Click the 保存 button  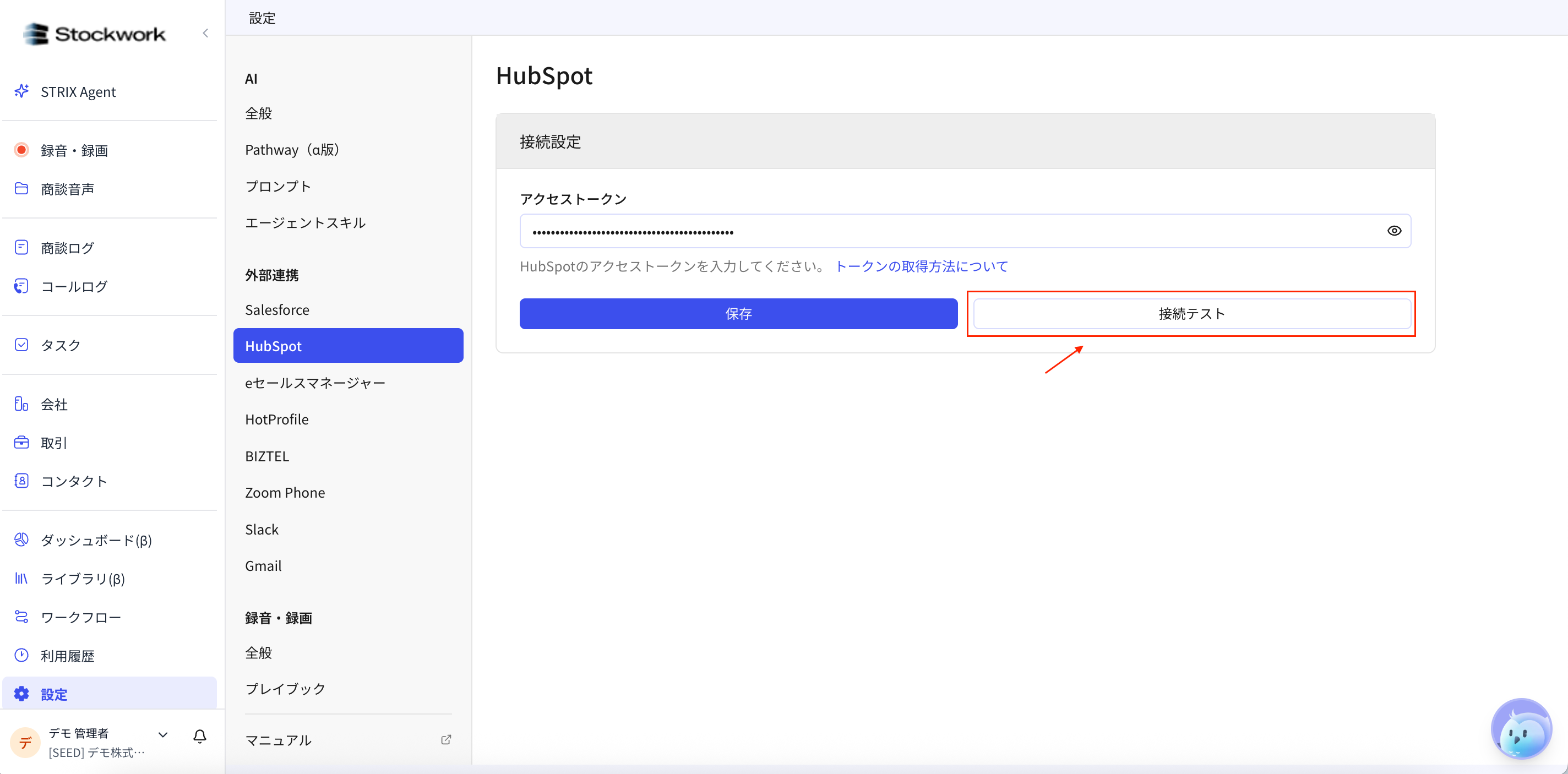tap(738, 313)
